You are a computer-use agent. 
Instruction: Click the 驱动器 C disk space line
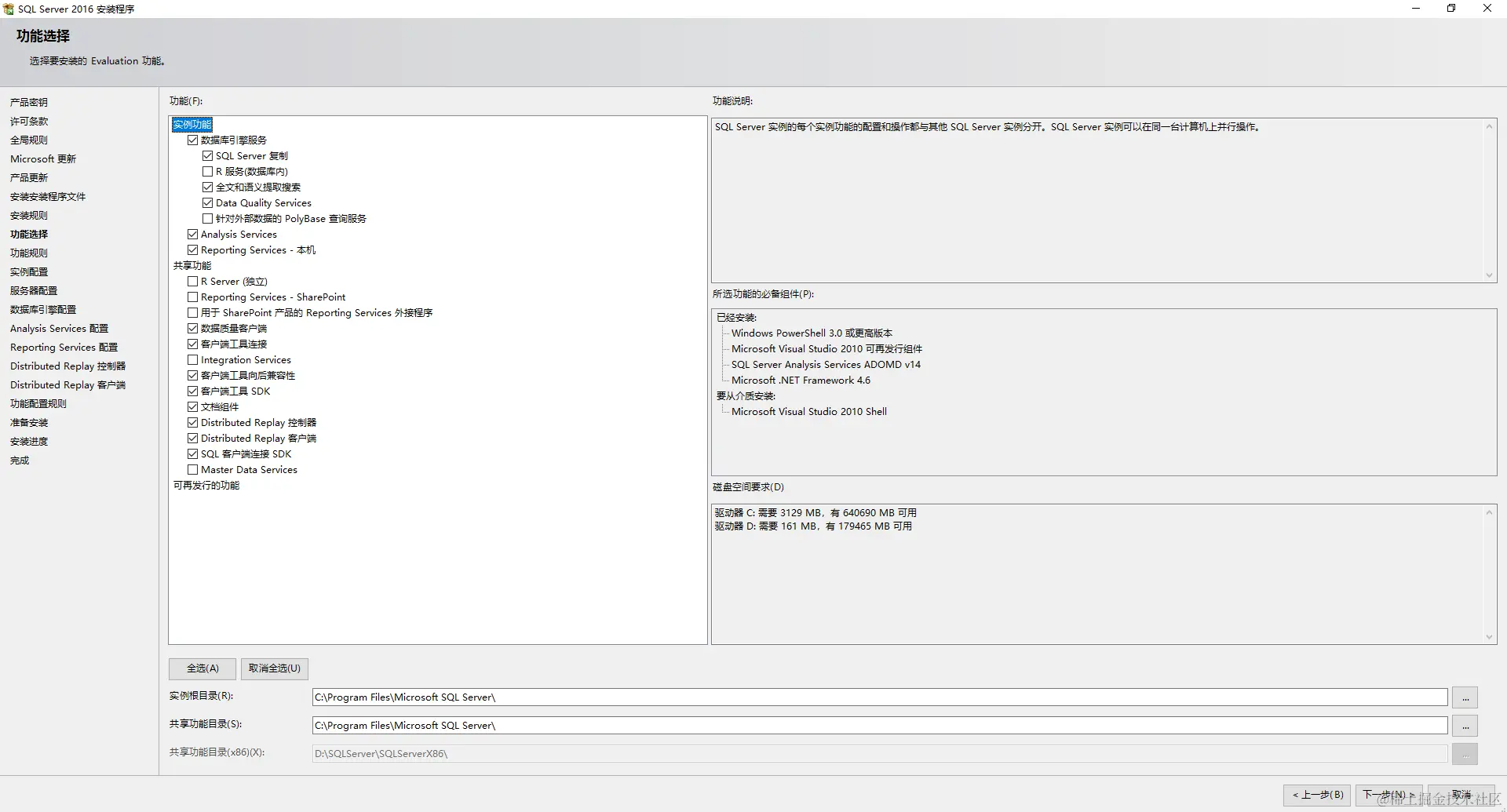coord(816,513)
